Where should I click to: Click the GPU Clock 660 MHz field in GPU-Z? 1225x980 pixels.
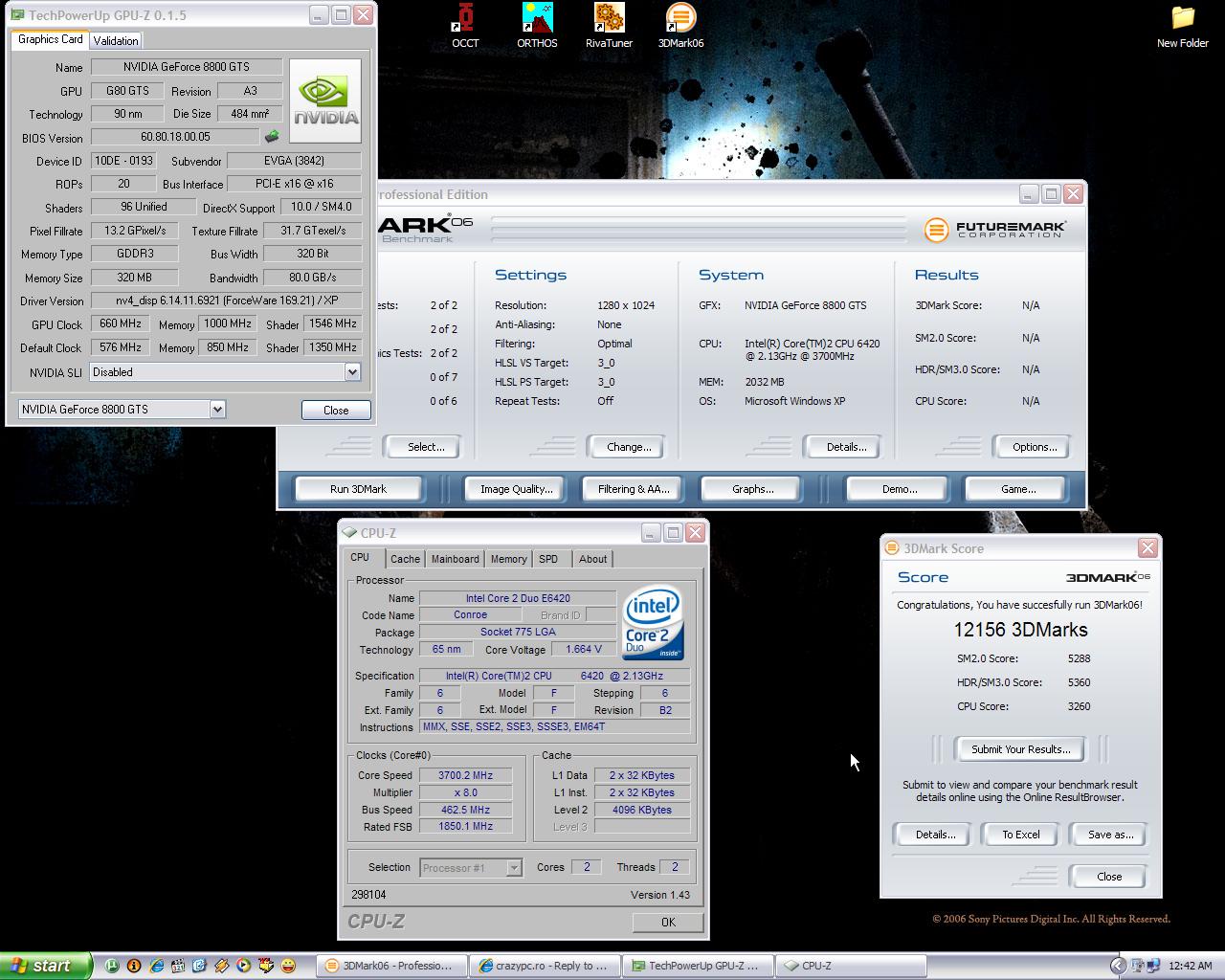[x=122, y=323]
